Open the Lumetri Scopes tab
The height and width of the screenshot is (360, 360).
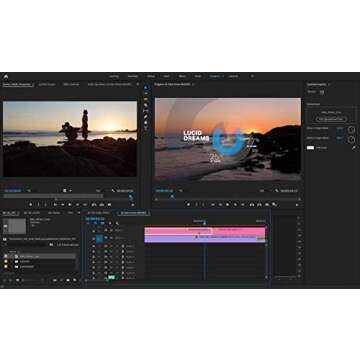(x=47, y=84)
